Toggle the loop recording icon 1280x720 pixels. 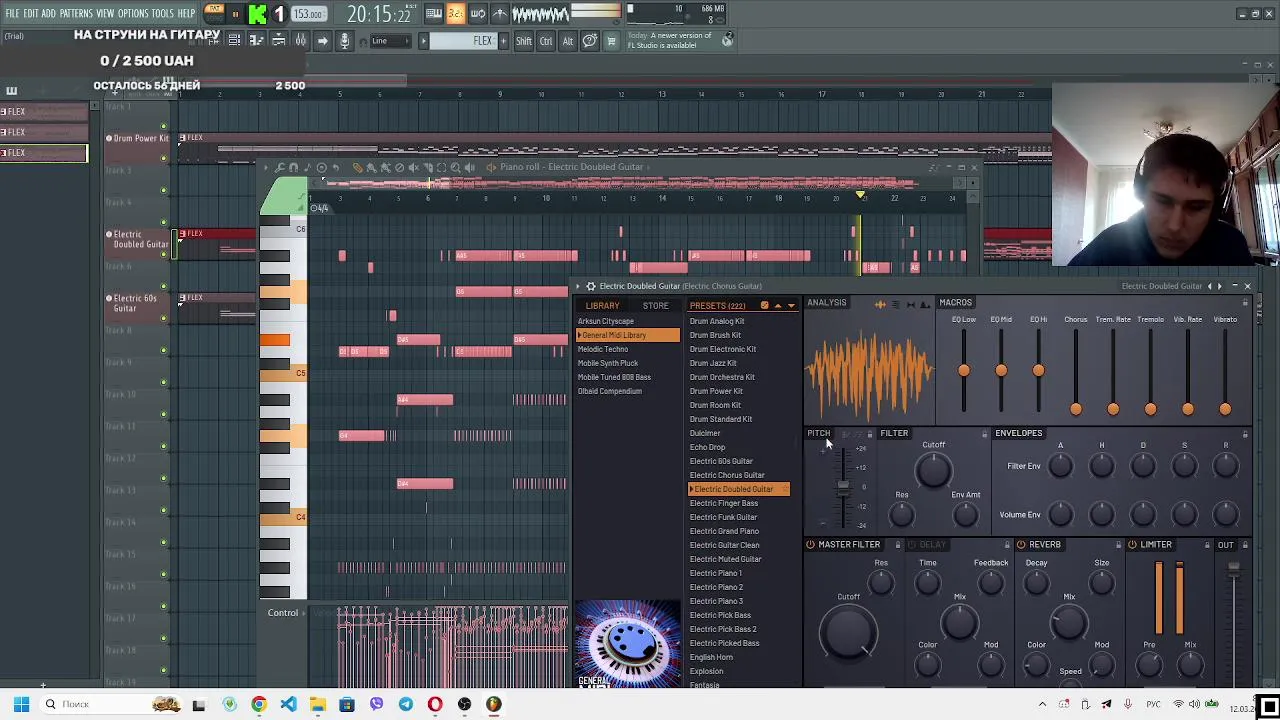coord(478,14)
